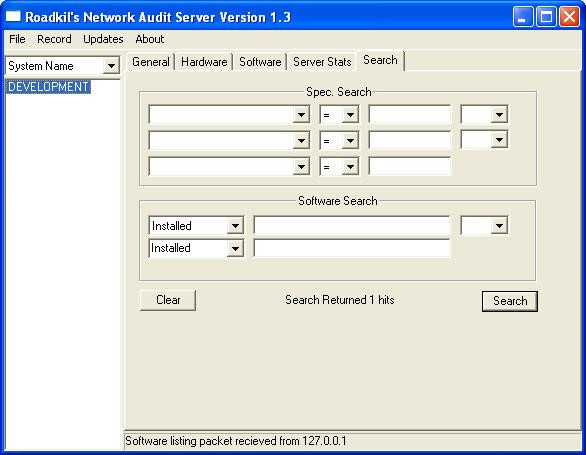Click first Spec. Search value field
586x455 pixels.
(x=410, y=114)
